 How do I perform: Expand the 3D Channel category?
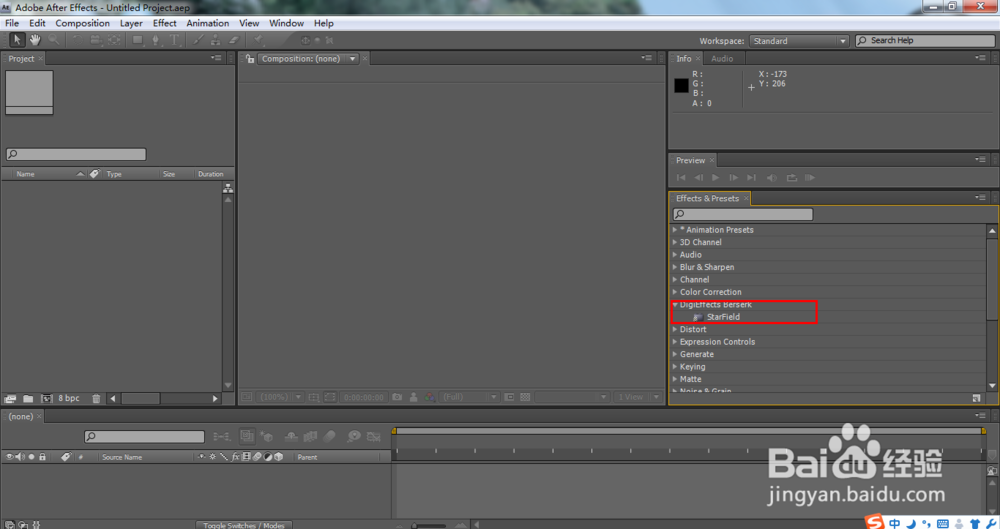pos(675,242)
